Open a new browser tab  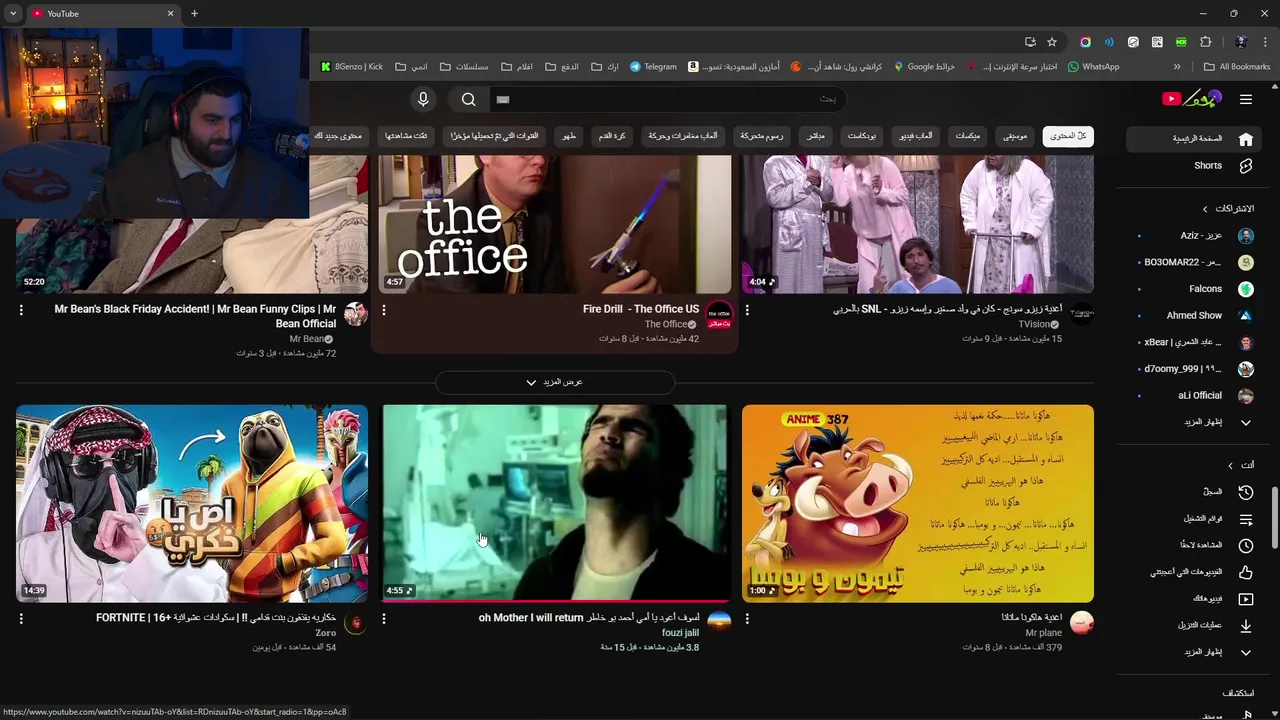(x=194, y=13)
